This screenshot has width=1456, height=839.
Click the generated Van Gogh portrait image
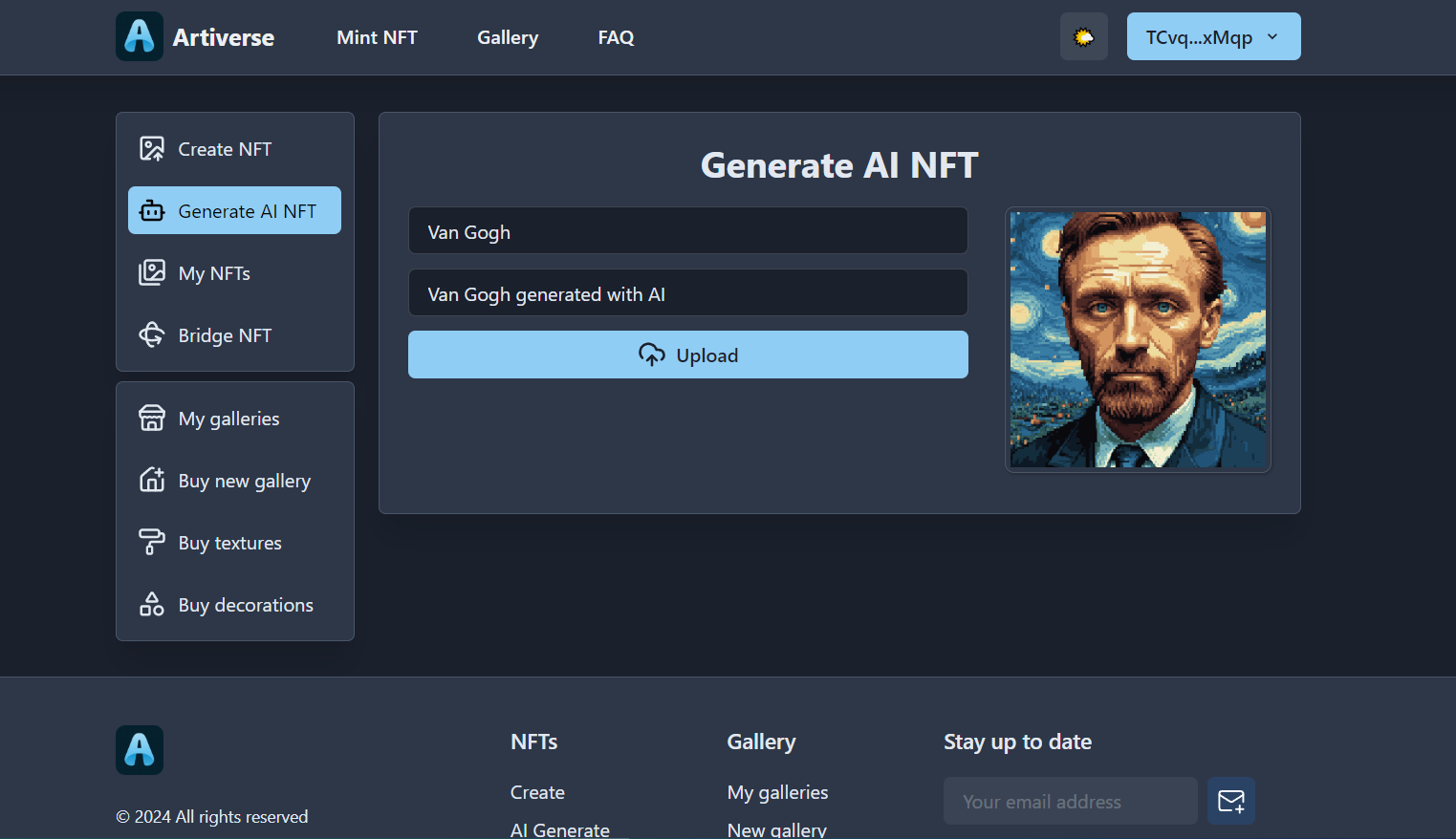click(x=1138, y=339)
